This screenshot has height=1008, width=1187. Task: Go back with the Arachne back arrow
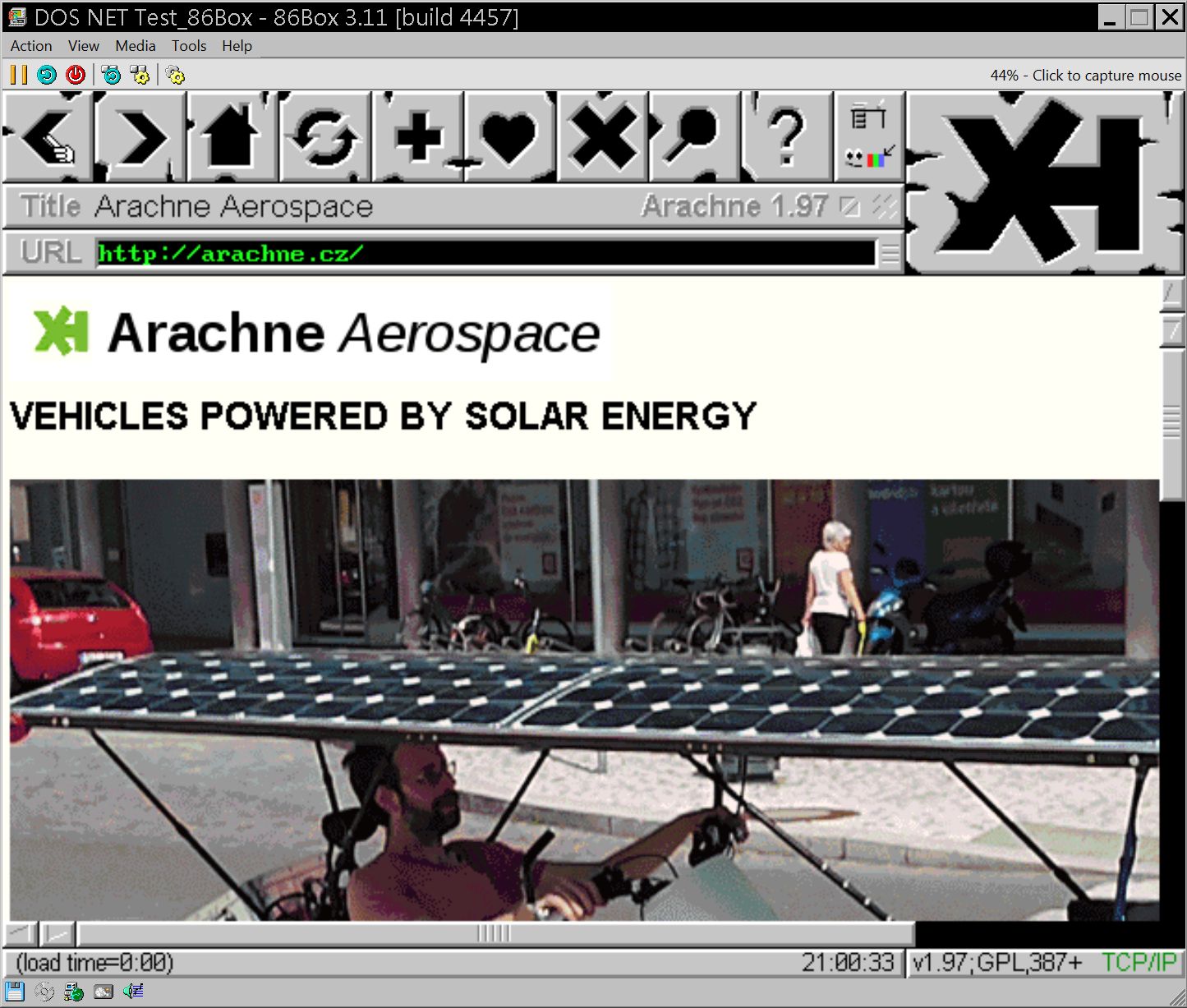[x=47, y=136]
